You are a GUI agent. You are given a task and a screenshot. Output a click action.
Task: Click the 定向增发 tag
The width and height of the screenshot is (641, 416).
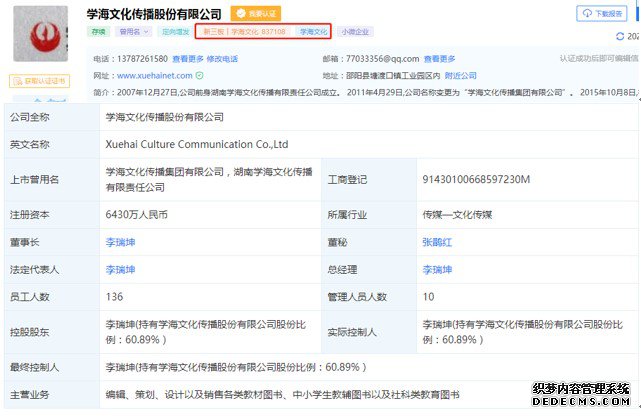(175, 31)
